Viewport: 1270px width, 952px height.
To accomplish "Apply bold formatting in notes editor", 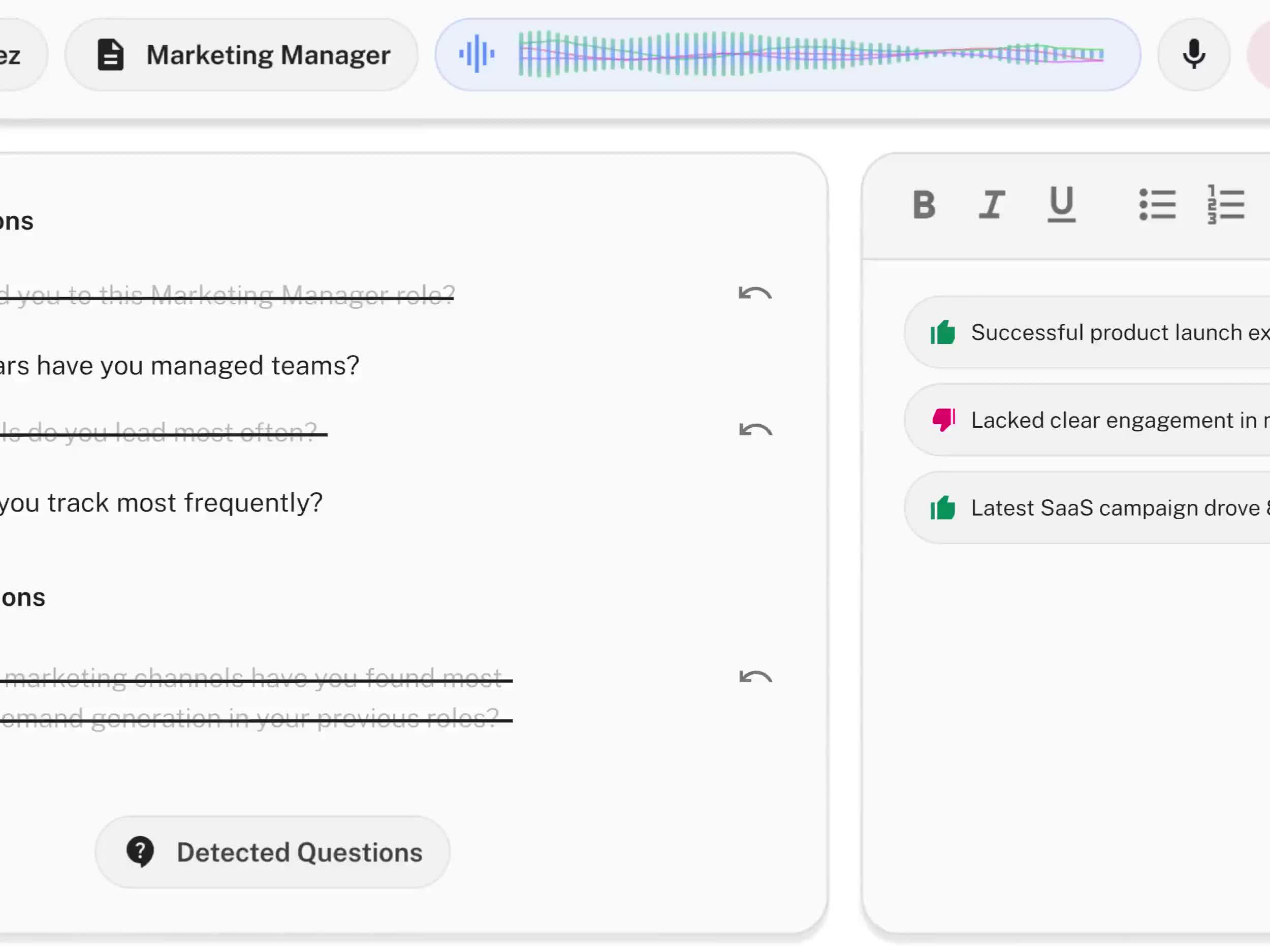I will 924,204.
